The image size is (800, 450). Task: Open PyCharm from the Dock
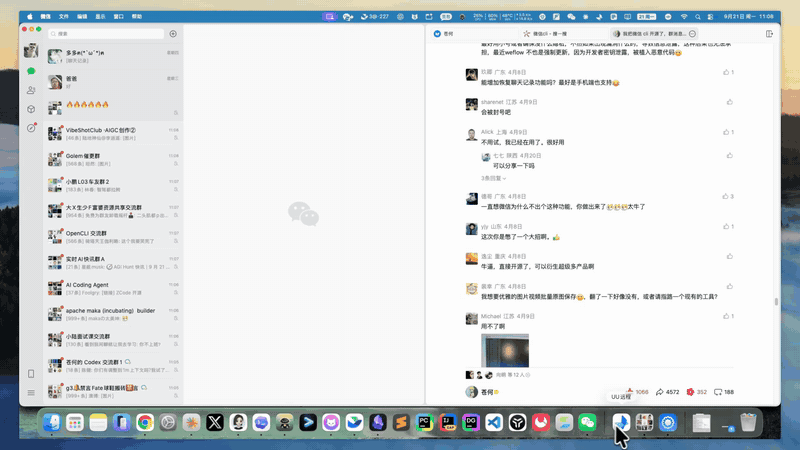424,422
